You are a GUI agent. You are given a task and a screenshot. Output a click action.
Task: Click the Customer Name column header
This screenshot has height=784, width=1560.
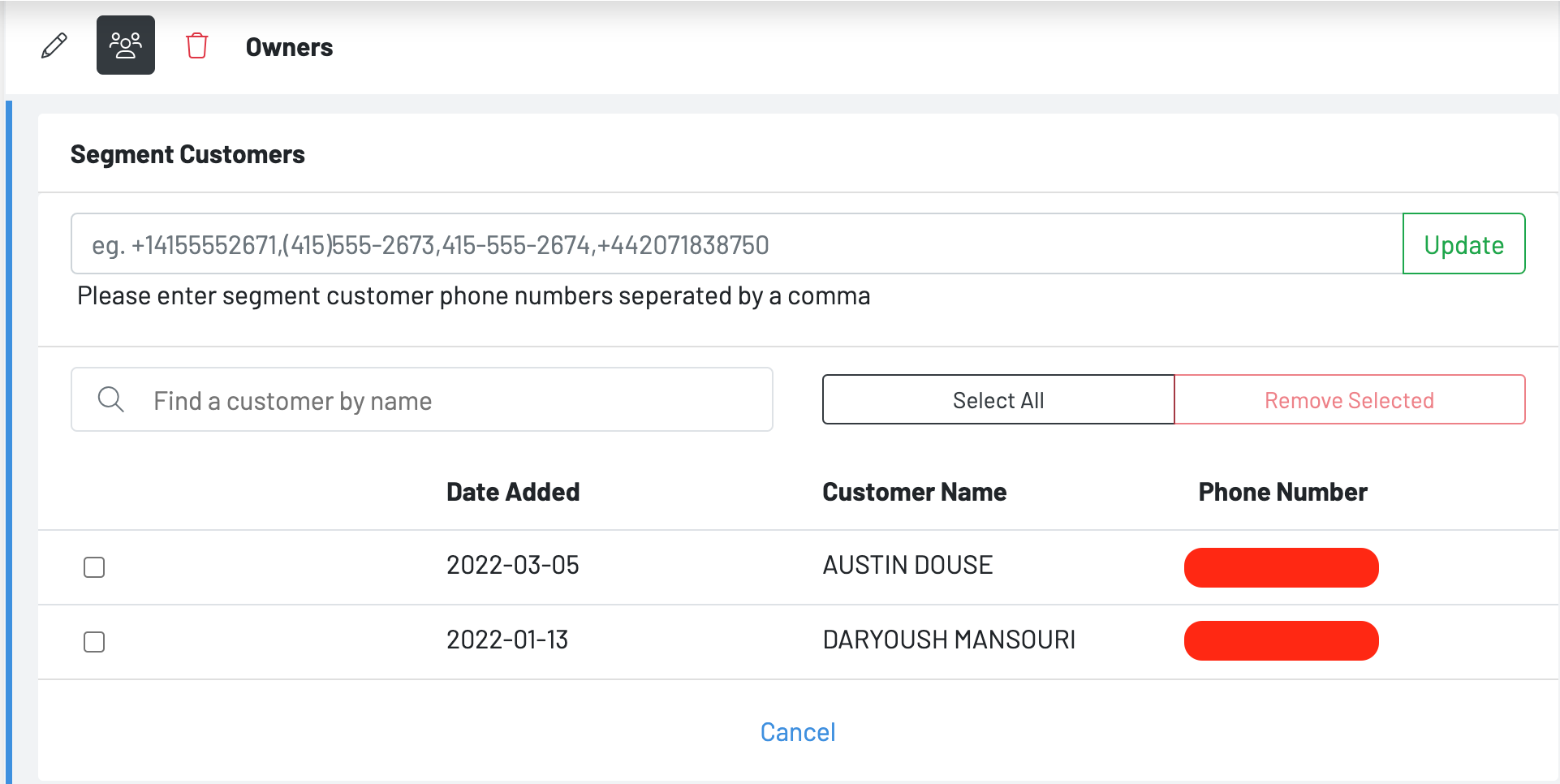[x=914, y=492]
